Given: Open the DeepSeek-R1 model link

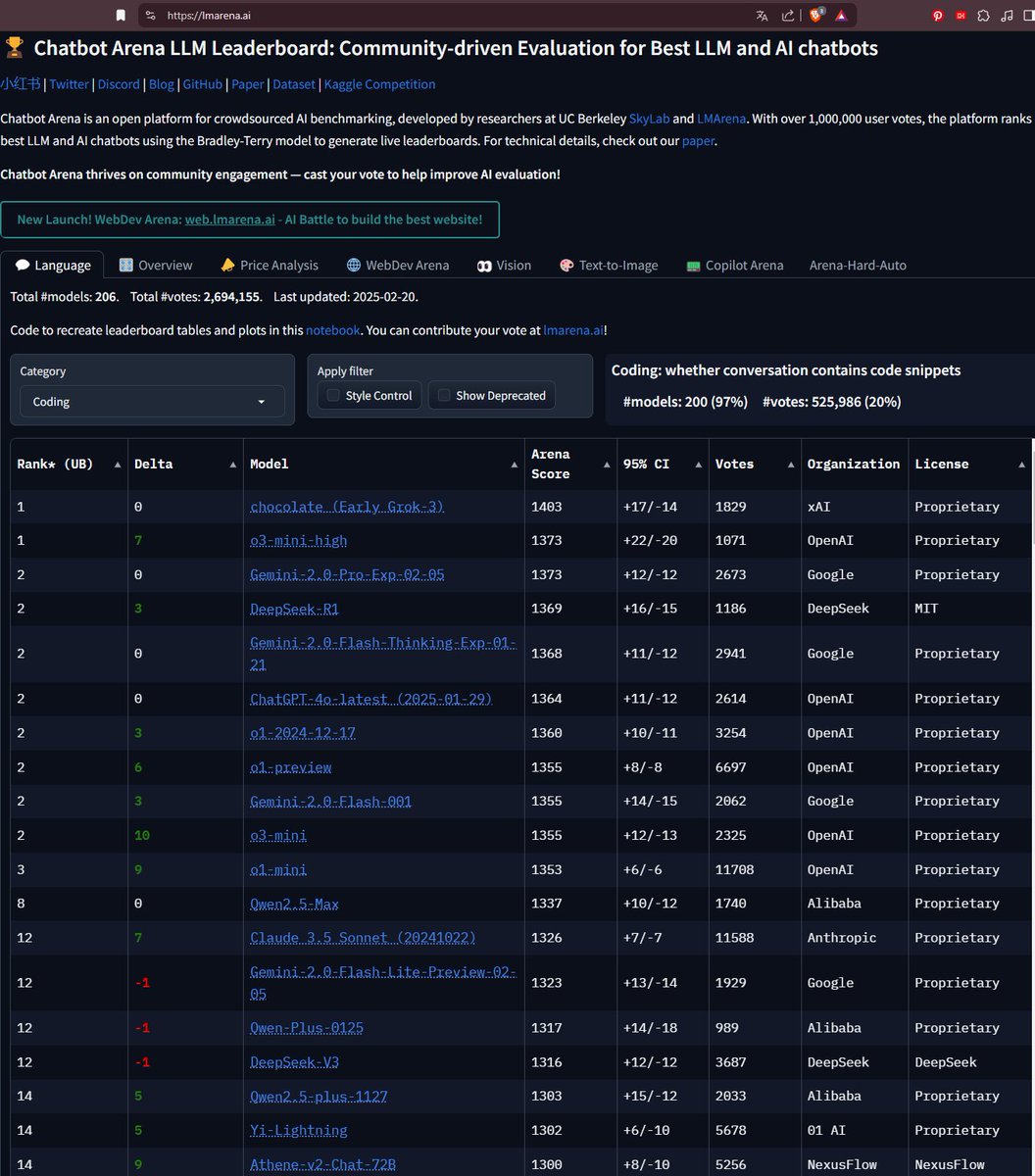Looking at the screenshot, I should [294, 610].
